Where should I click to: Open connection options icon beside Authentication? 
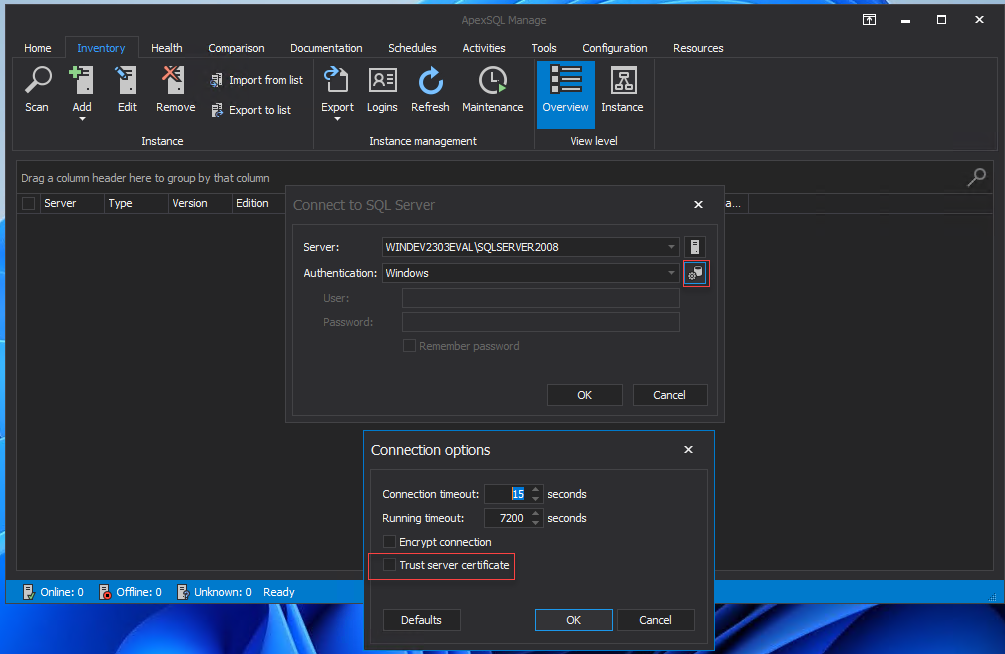pyautogui.click(x=695, y=273)
